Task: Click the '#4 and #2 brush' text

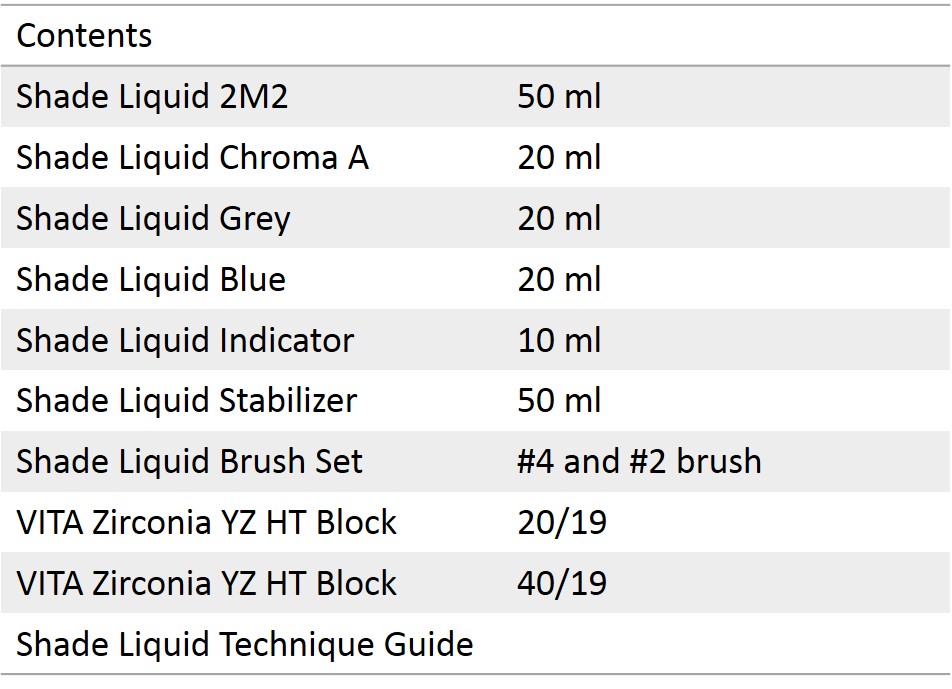Action: tap(639, 462)
